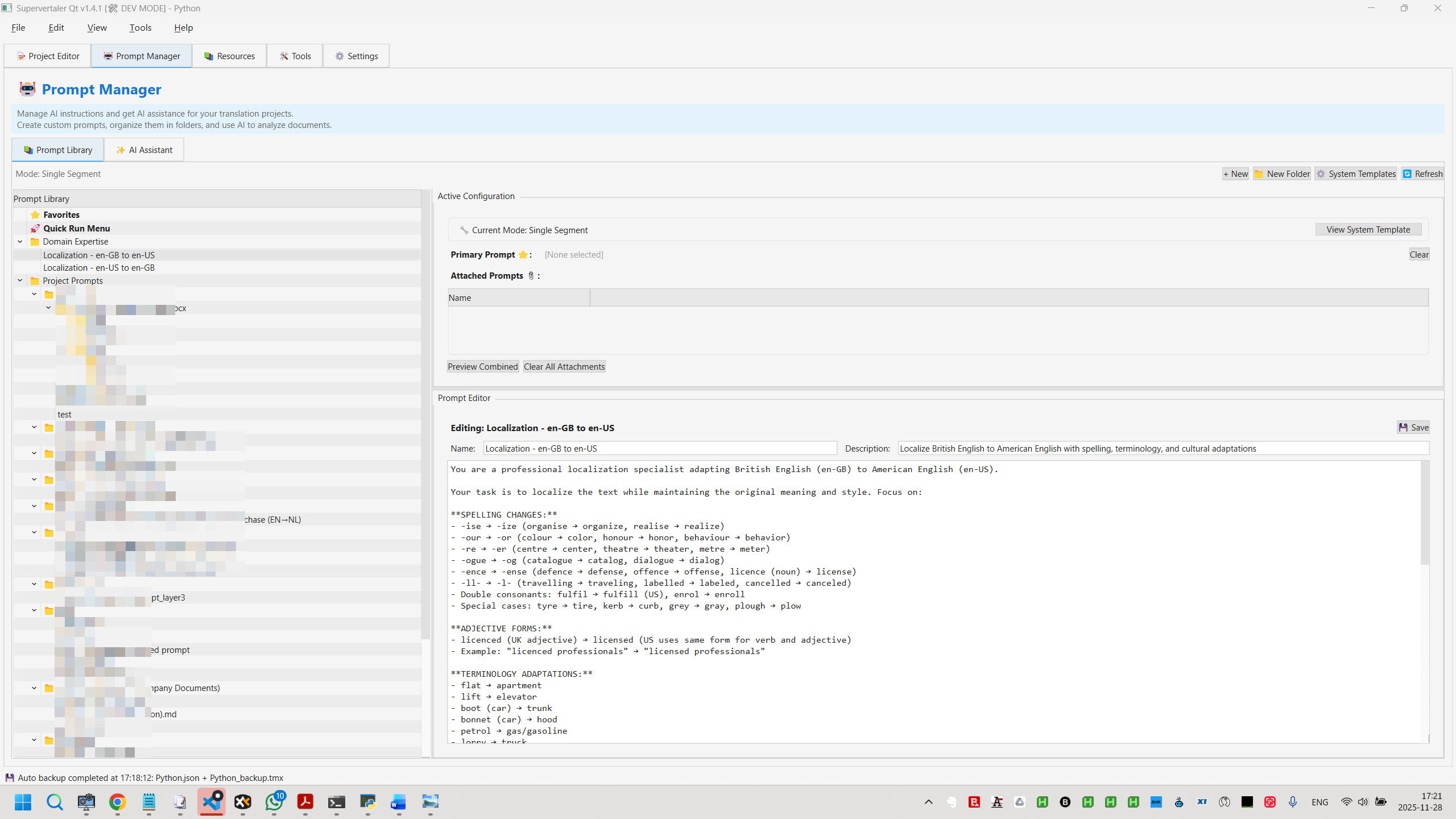The height and width of the screenshot is (819, 1456).
Task: Collapse the Domain Expertise folder
Action: [20, 242]
